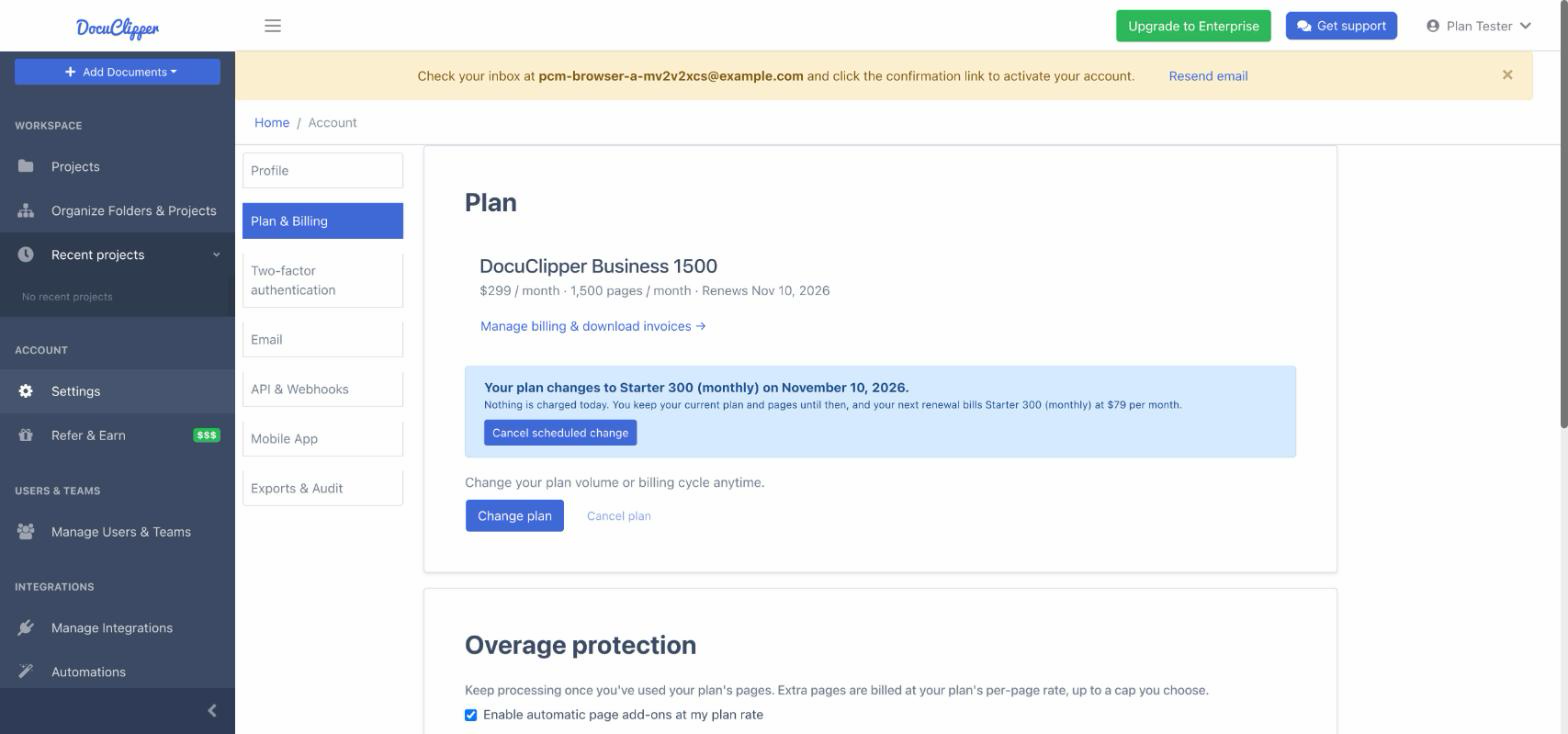This screenshot has width=1568, height=734.
Task: Open Organize Folders & Projects
Action: click(x=117, y=210)
